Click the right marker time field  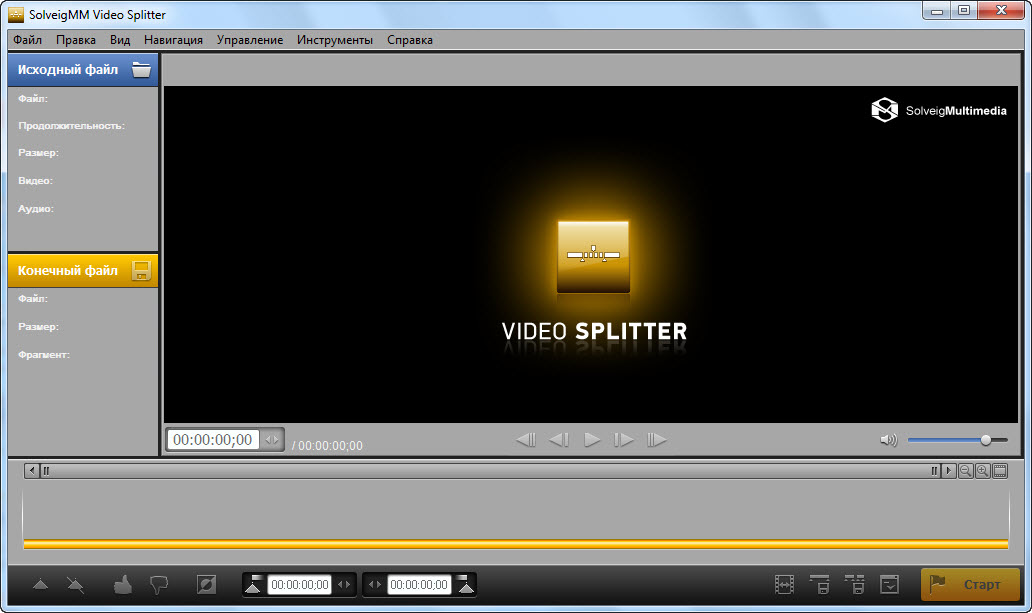[419, 584]
